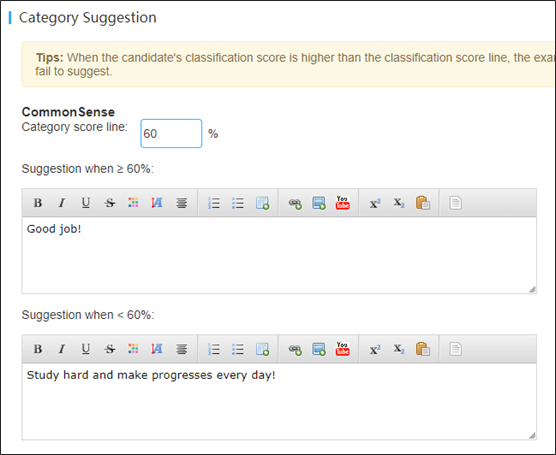Grab resize handle of 'Study hard' editor
The height and width of the screenshot is (455, 556).
click(532, 435)
